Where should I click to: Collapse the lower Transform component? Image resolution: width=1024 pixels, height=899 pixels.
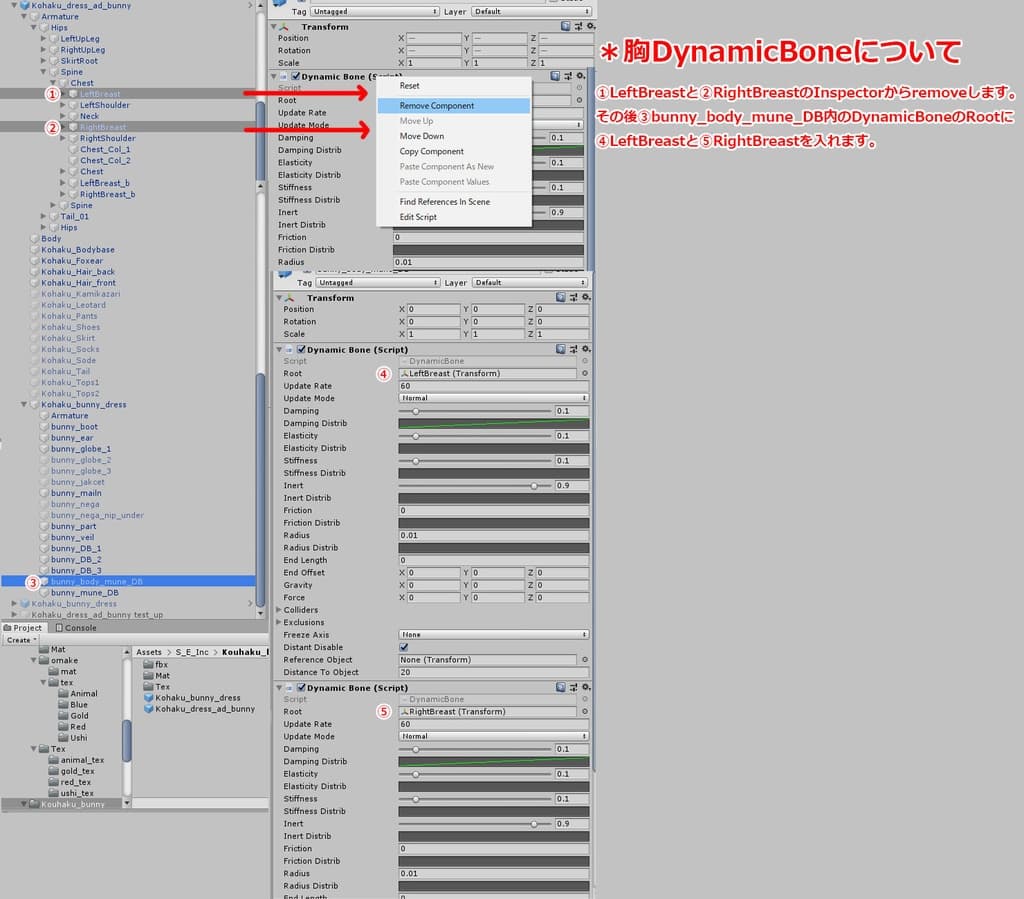click(279, 298)
